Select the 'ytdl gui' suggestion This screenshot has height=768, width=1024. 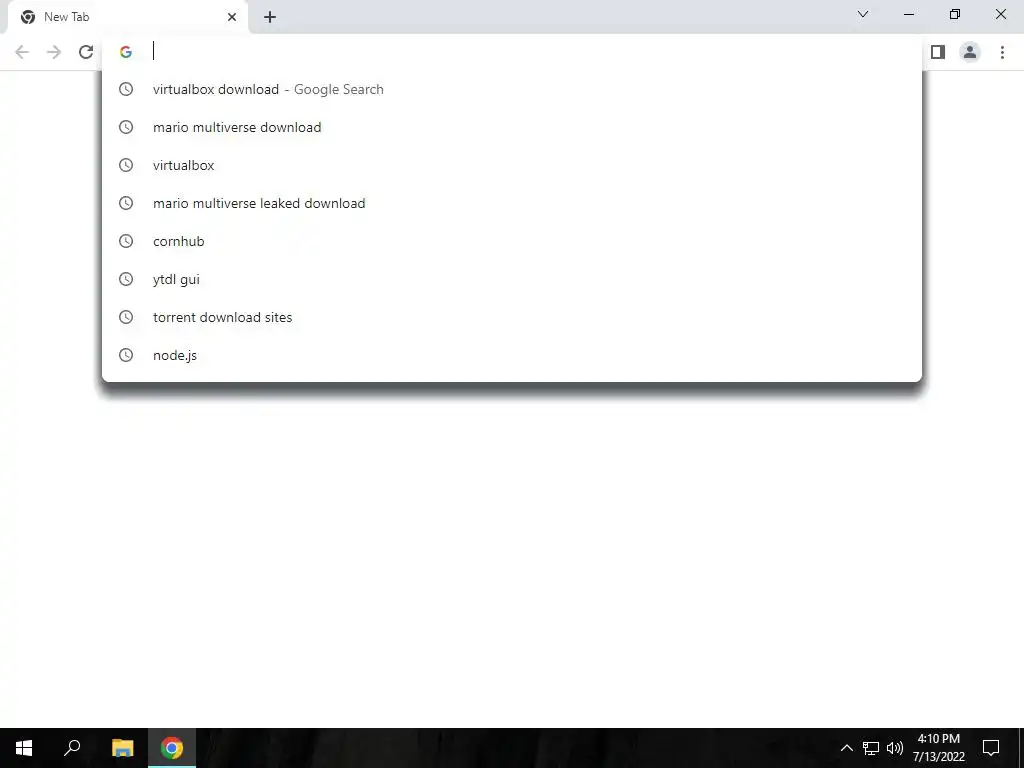coord(512,279)
